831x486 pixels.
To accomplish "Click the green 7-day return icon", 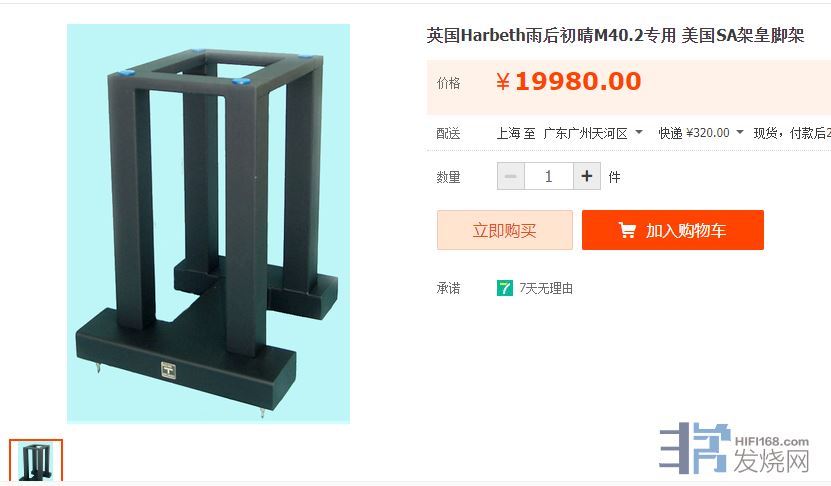I will coord(505,288).
